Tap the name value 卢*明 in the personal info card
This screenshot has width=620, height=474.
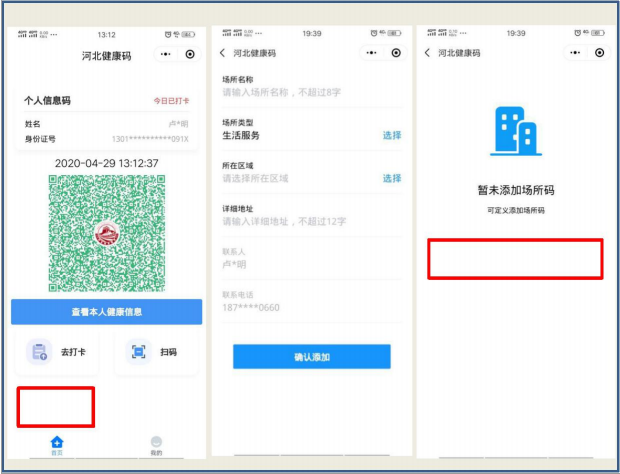pyautogui.click(x=178, y=124)
